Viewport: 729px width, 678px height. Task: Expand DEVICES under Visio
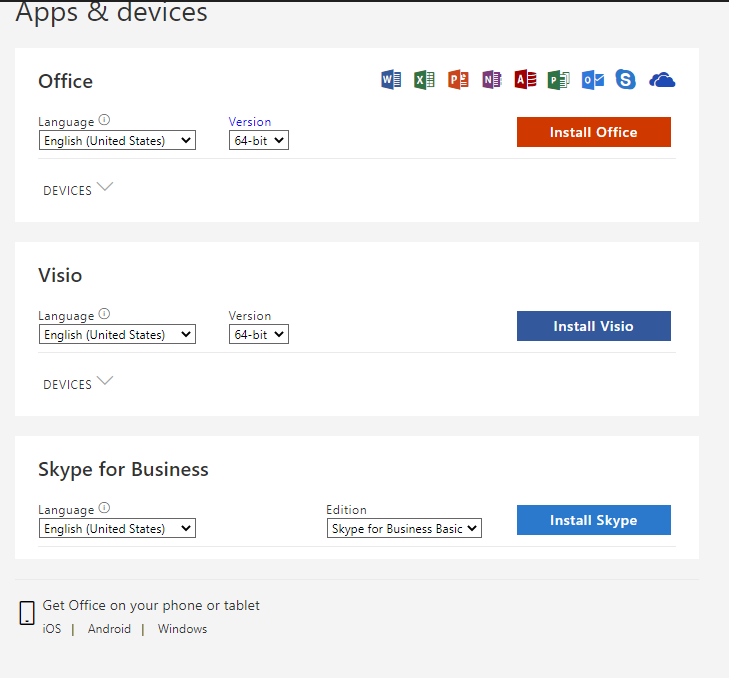(78, 383)
